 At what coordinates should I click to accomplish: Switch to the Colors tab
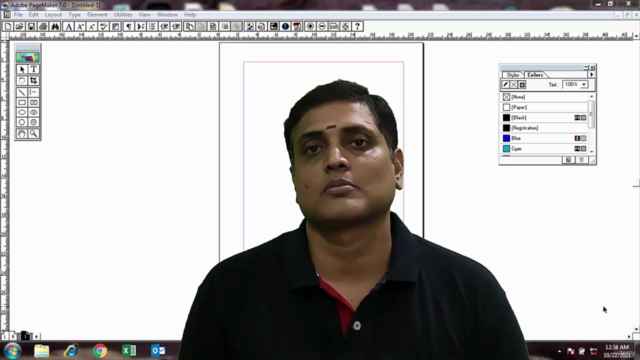coord(535,75)
